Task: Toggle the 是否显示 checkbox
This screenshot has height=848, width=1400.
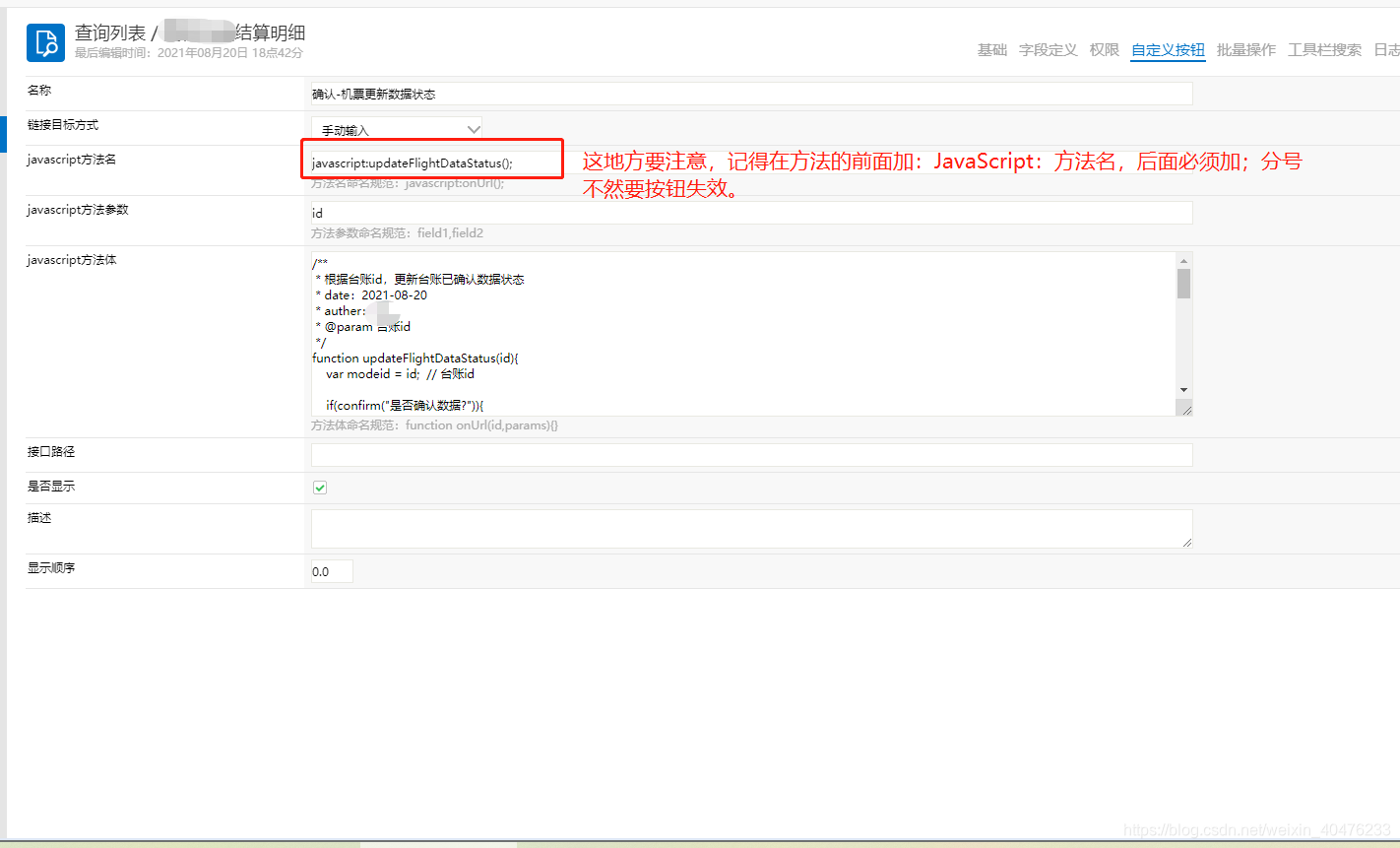Action: 319,488
